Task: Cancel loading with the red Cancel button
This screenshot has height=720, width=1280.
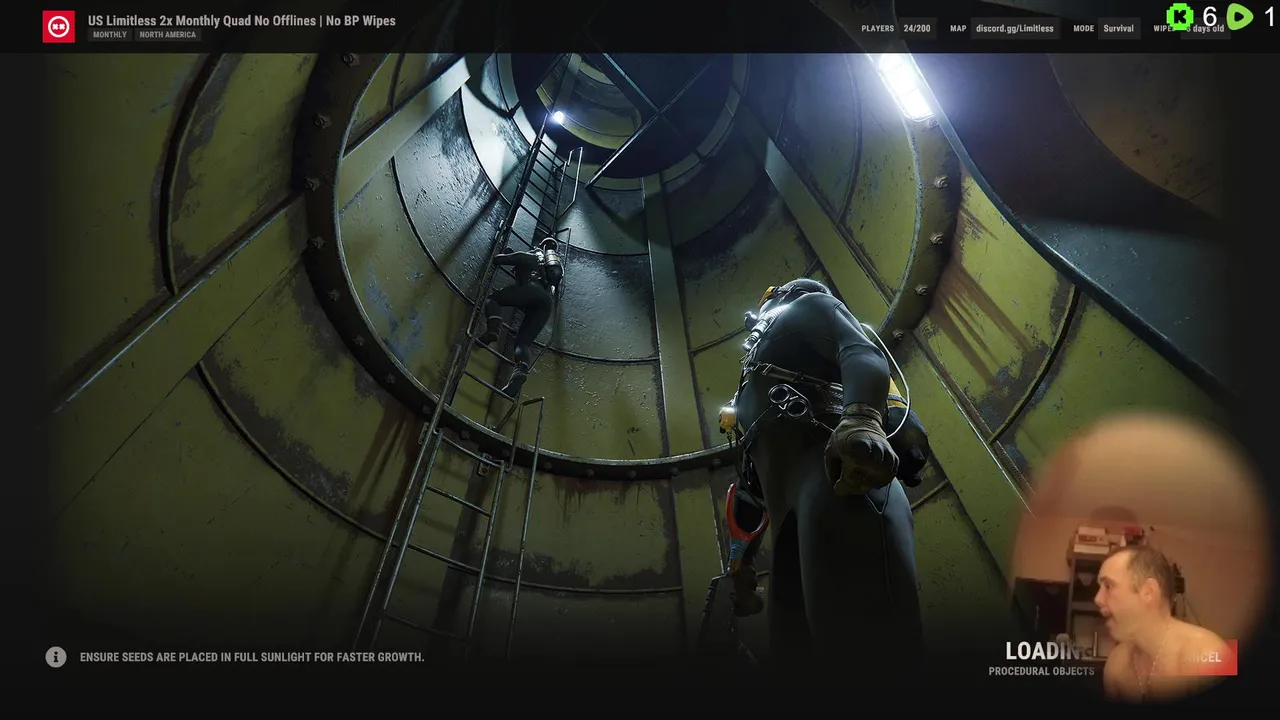Action: (x=1205, y=657)
